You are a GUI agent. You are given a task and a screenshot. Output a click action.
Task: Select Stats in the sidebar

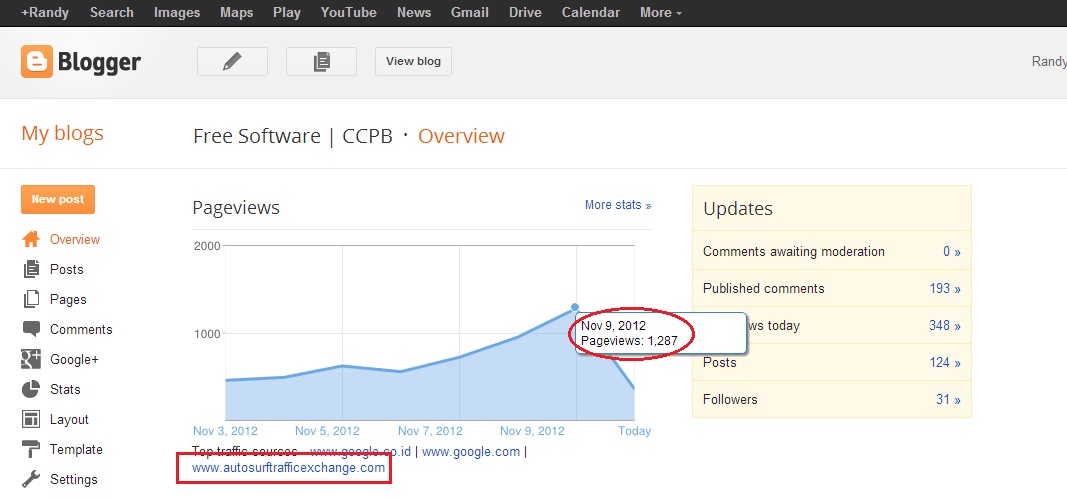(x=65, y=389)
